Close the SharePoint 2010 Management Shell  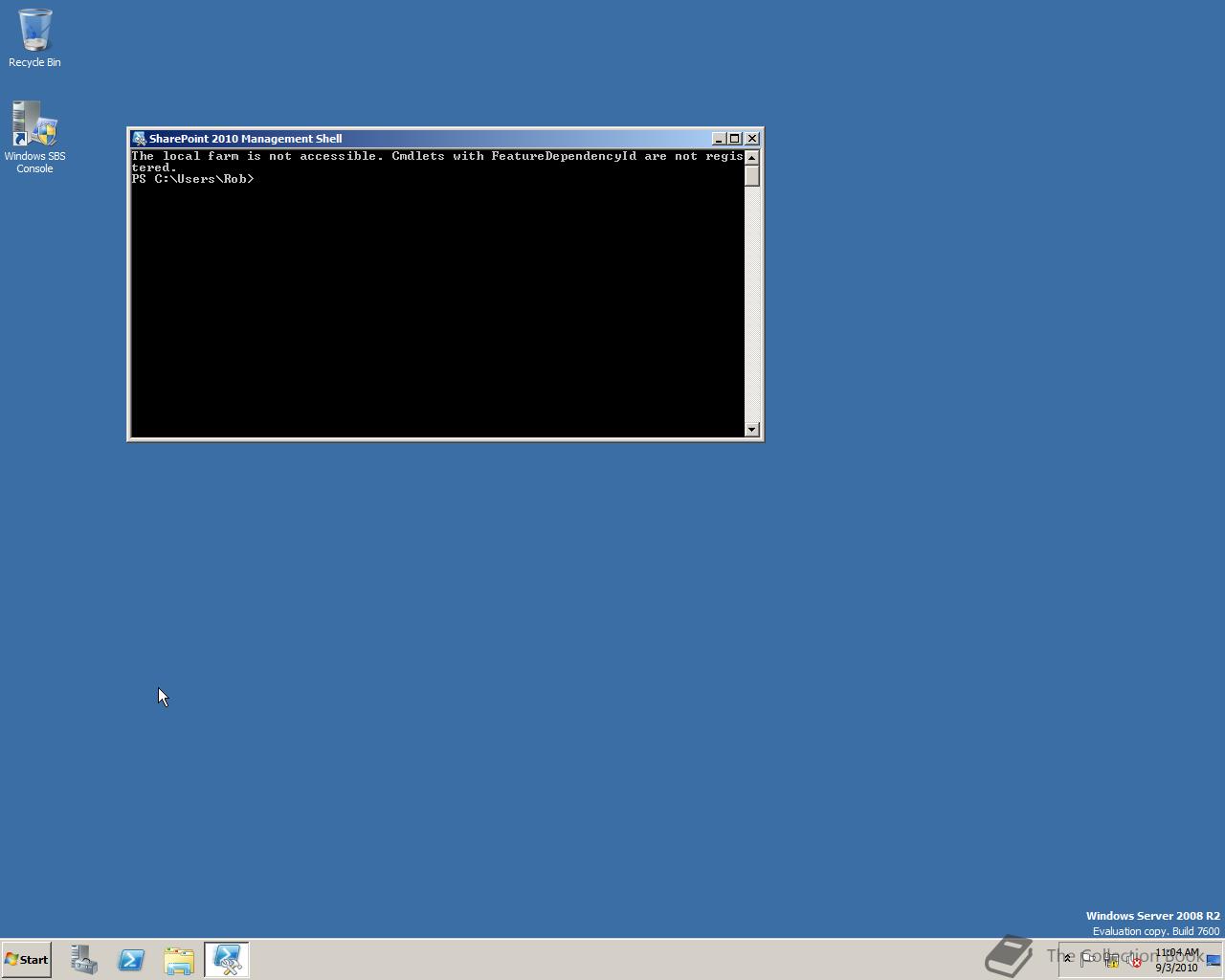pos(752,139)
